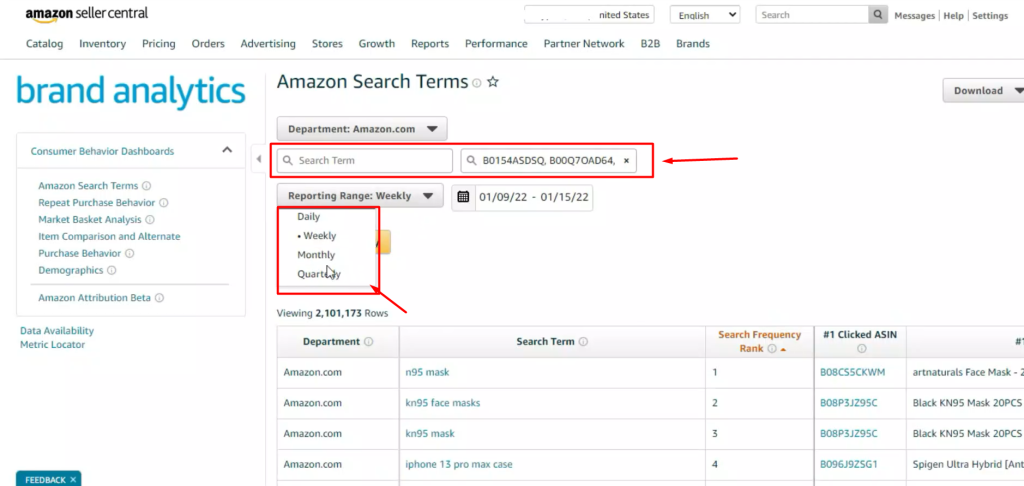The image size is (1024, 486).
Task: Open Amazon Search Terms dashboard link
Action: (x=88, y=186)
